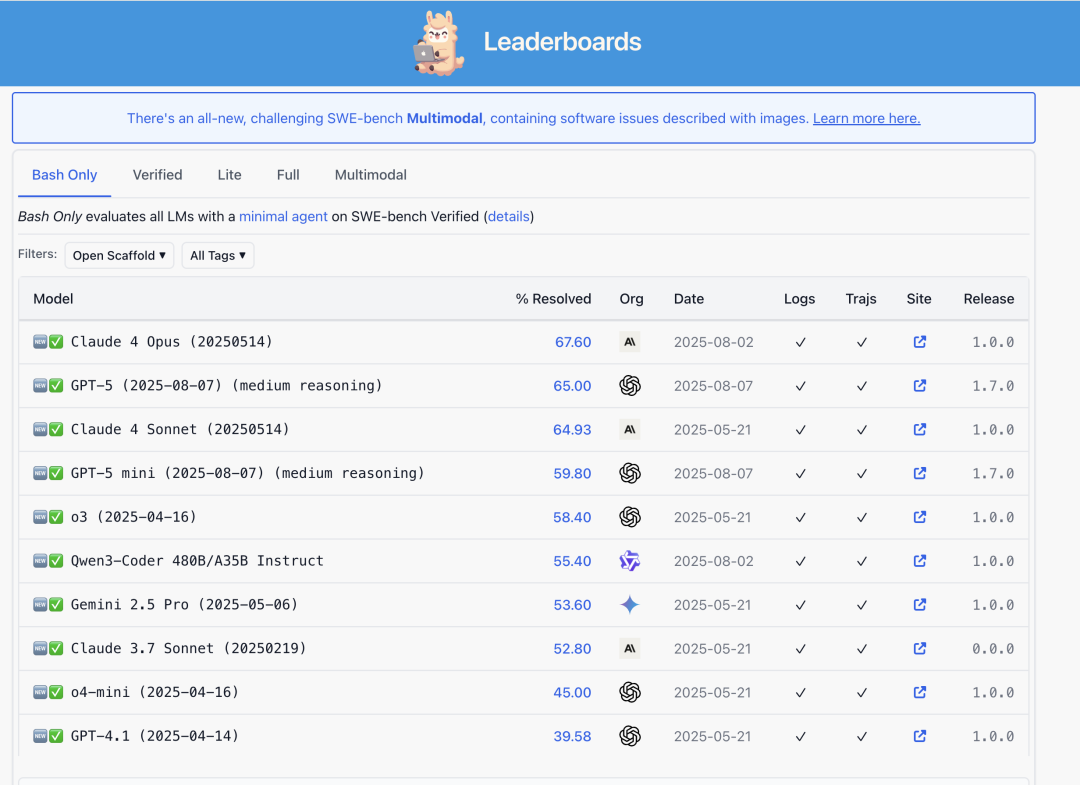Click release value 0.0.0 for Claude 3.7 Sonnet
The image size is (1080, 785).
click(993, 649)
